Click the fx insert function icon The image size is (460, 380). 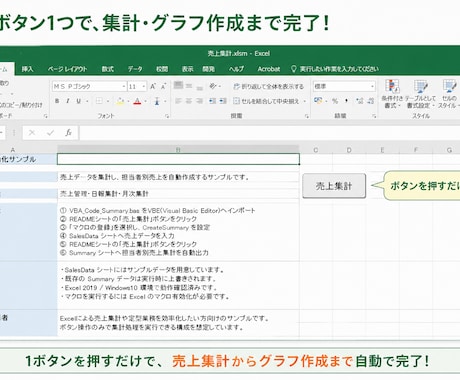(x=68, y=133)
